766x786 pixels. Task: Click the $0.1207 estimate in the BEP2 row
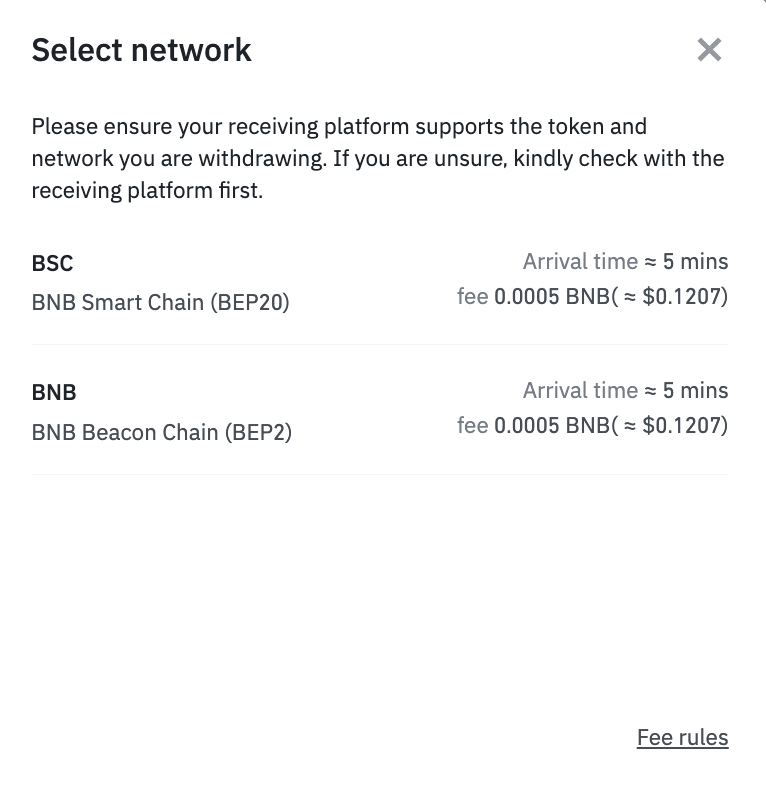point(681,426)
